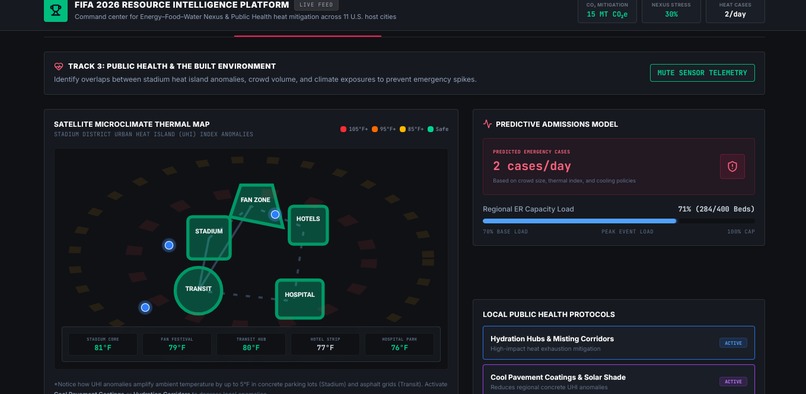
Task: Toggle Hydration Hubs & Misting Corridors ACTIVE badge
Action: click(x=733, y=343)
